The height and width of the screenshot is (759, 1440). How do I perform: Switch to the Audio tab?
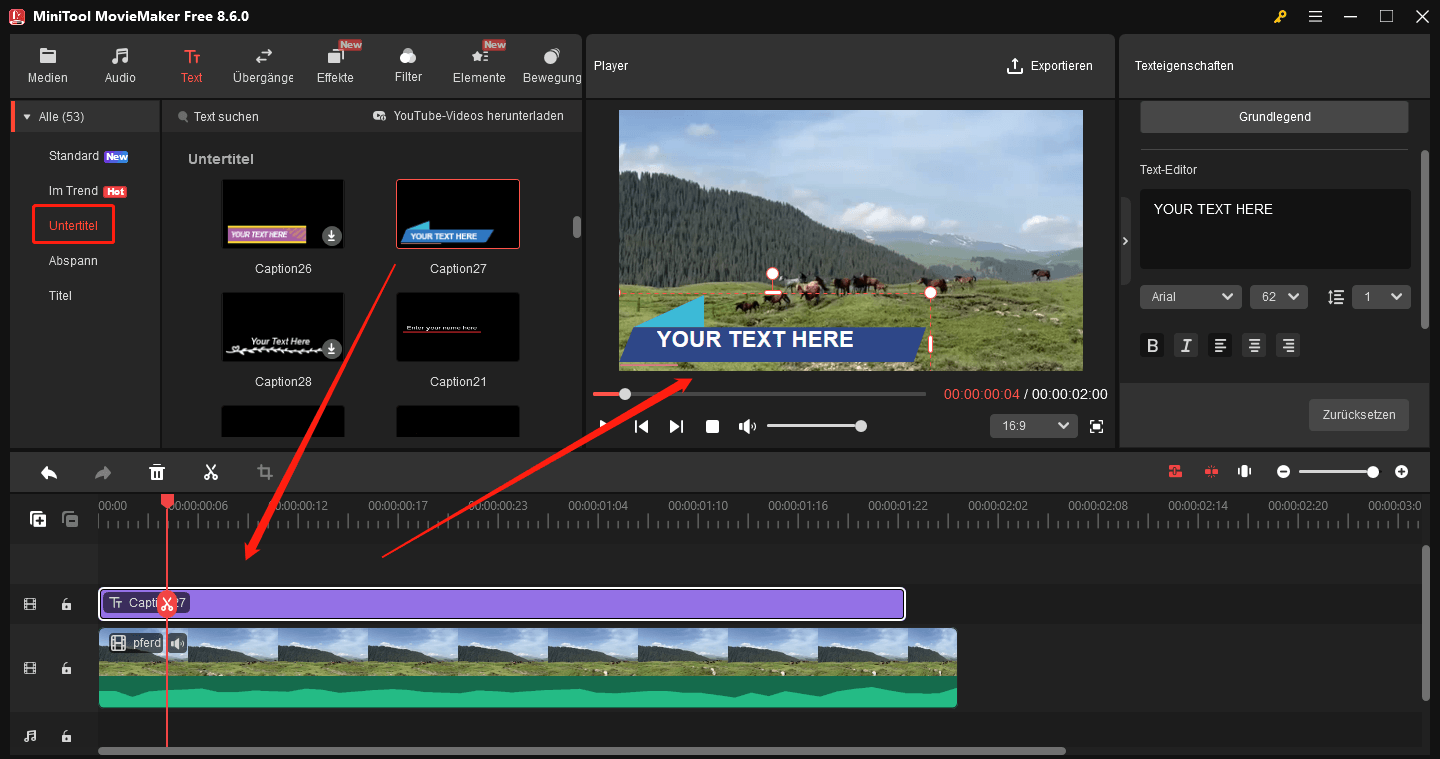(120, 65)
